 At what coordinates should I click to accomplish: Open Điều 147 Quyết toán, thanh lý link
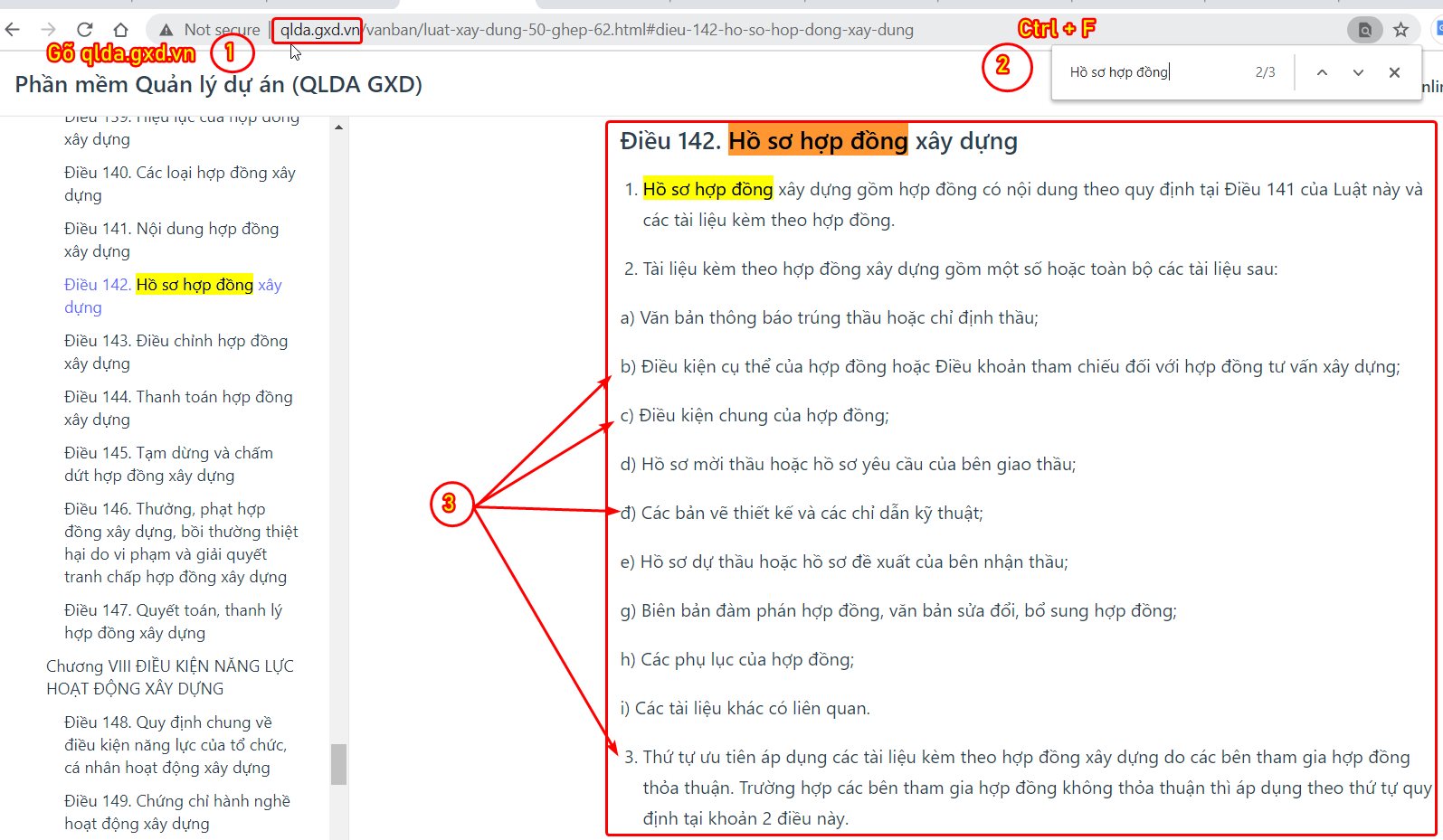tap(173, 621)
